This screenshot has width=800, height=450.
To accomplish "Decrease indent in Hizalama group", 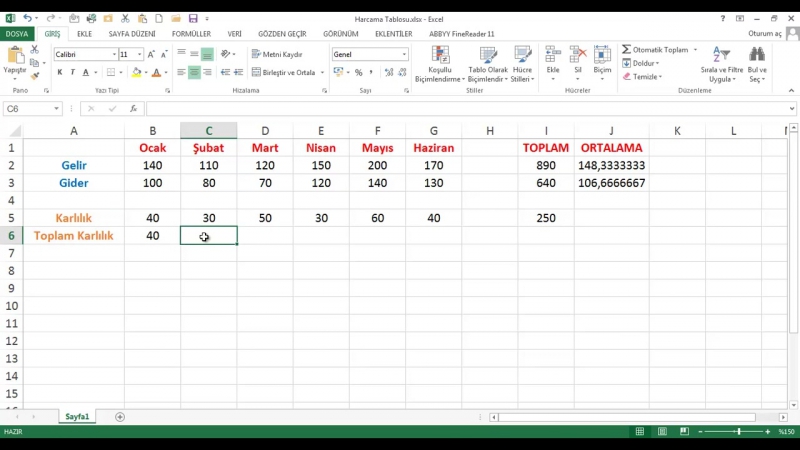I will [x=225, y=72].
